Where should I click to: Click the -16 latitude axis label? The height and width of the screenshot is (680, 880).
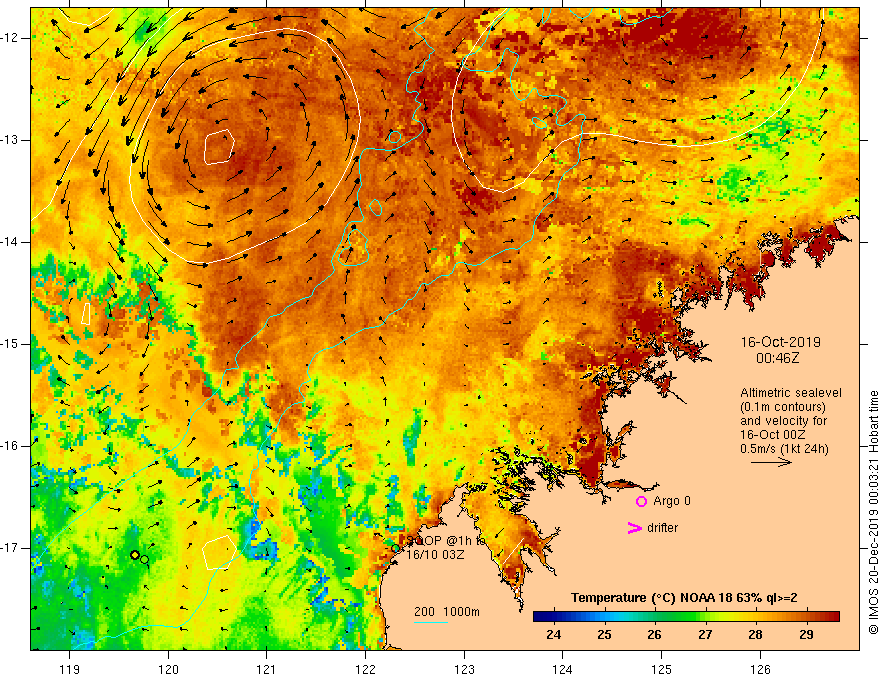pos(10,446)
